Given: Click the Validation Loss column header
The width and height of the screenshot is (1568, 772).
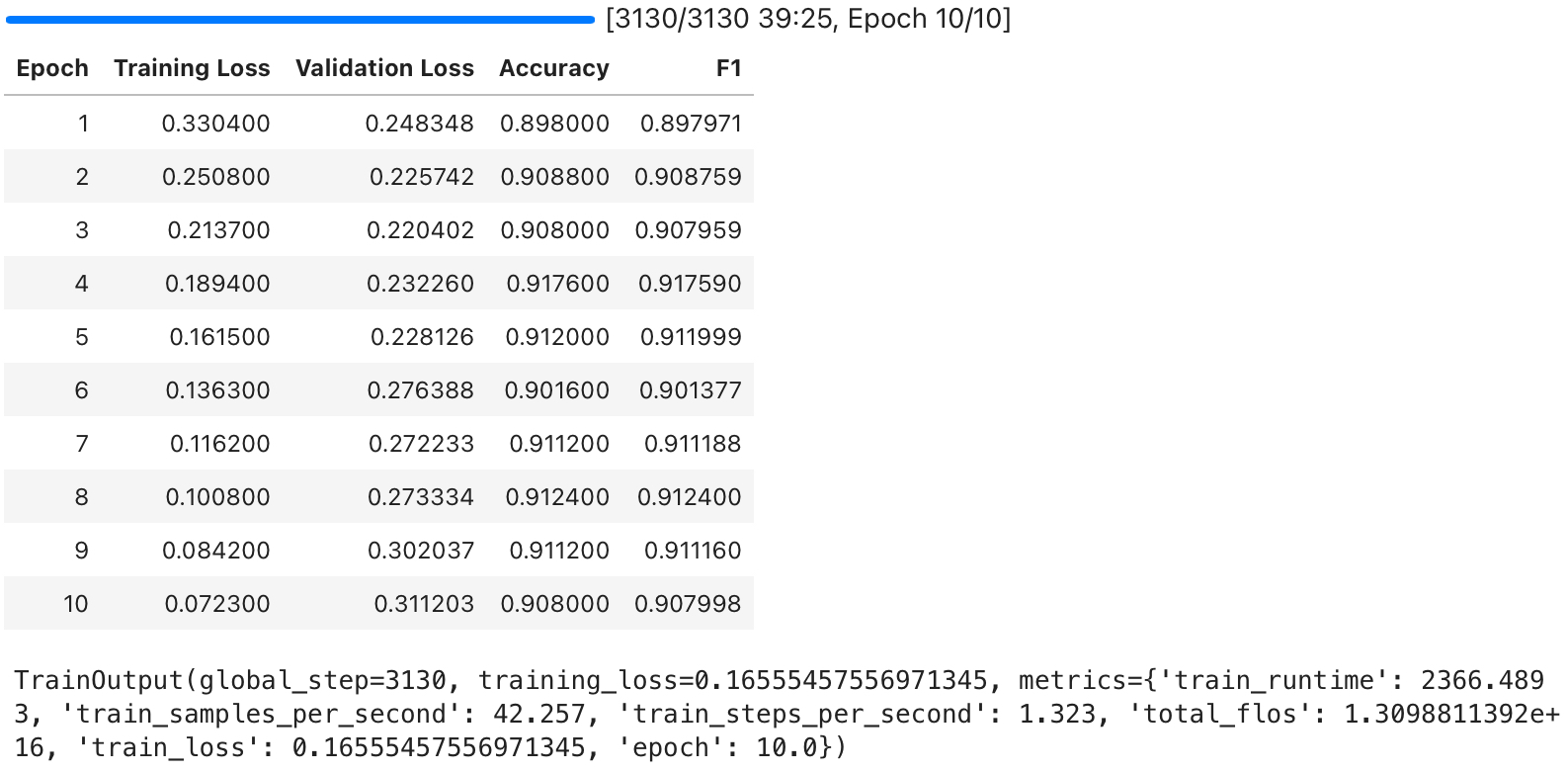Looking at the screenshot, I should [384, 68].
